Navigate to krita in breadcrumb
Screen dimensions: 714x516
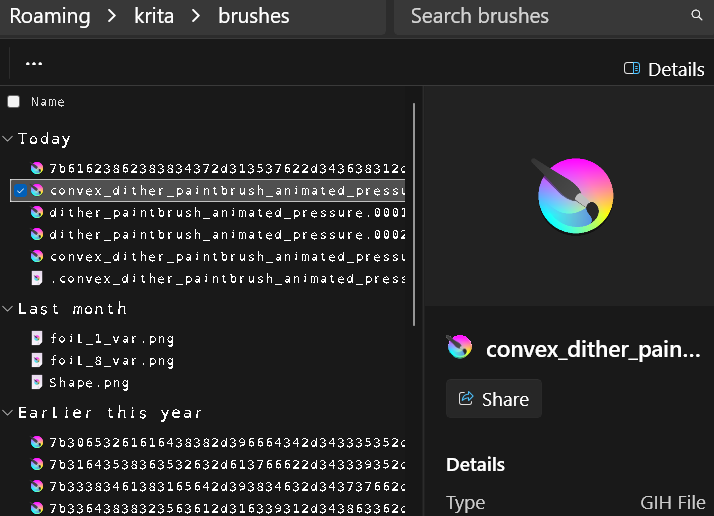[154, 16]
